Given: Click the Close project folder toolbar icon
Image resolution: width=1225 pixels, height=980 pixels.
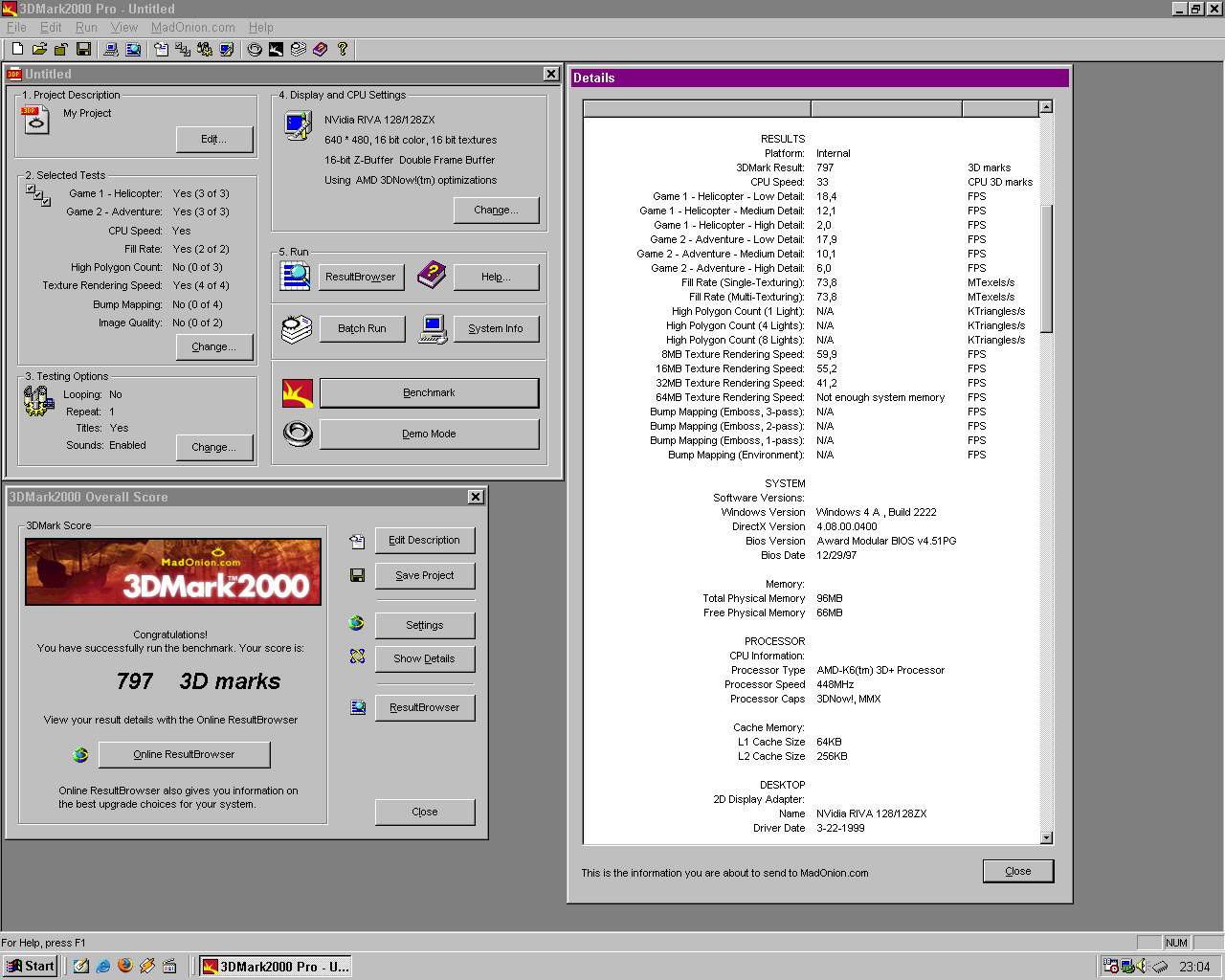Looking at the screenshot, I should pos(61,49).
